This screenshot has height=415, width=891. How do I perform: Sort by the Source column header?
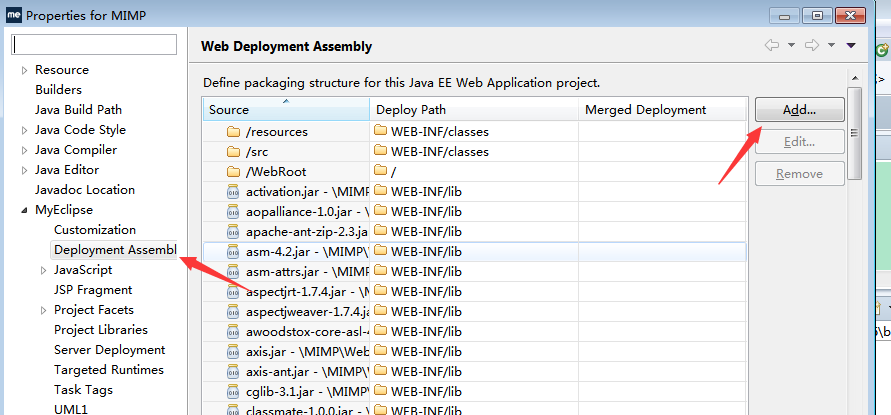point(286,109)
